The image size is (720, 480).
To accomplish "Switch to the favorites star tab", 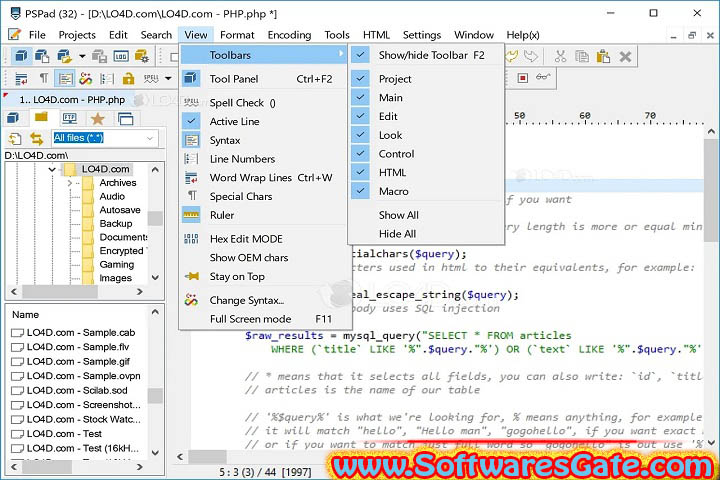I will click(x=97, y=119).
